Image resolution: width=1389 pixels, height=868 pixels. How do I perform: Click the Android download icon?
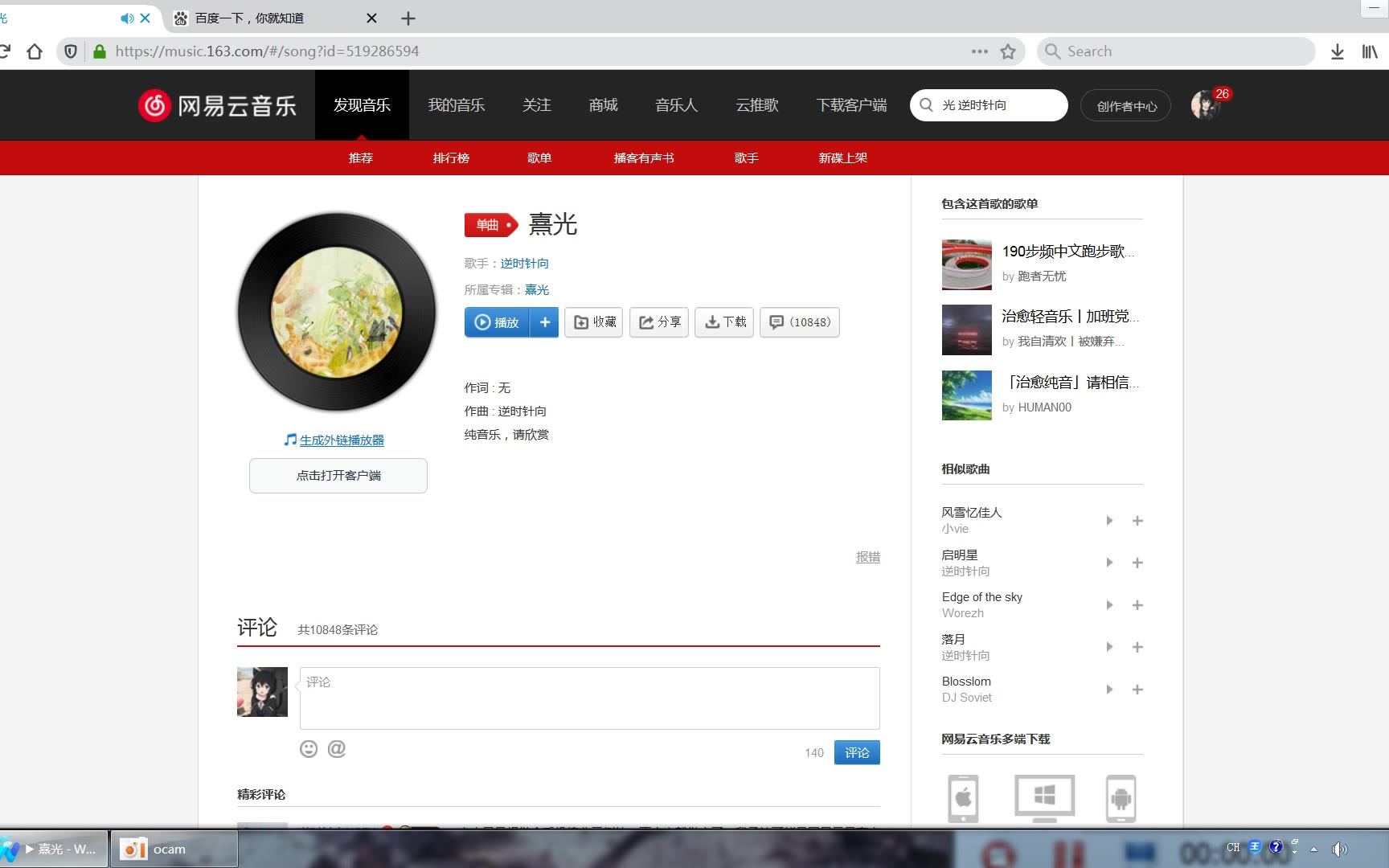(1121, 798)
